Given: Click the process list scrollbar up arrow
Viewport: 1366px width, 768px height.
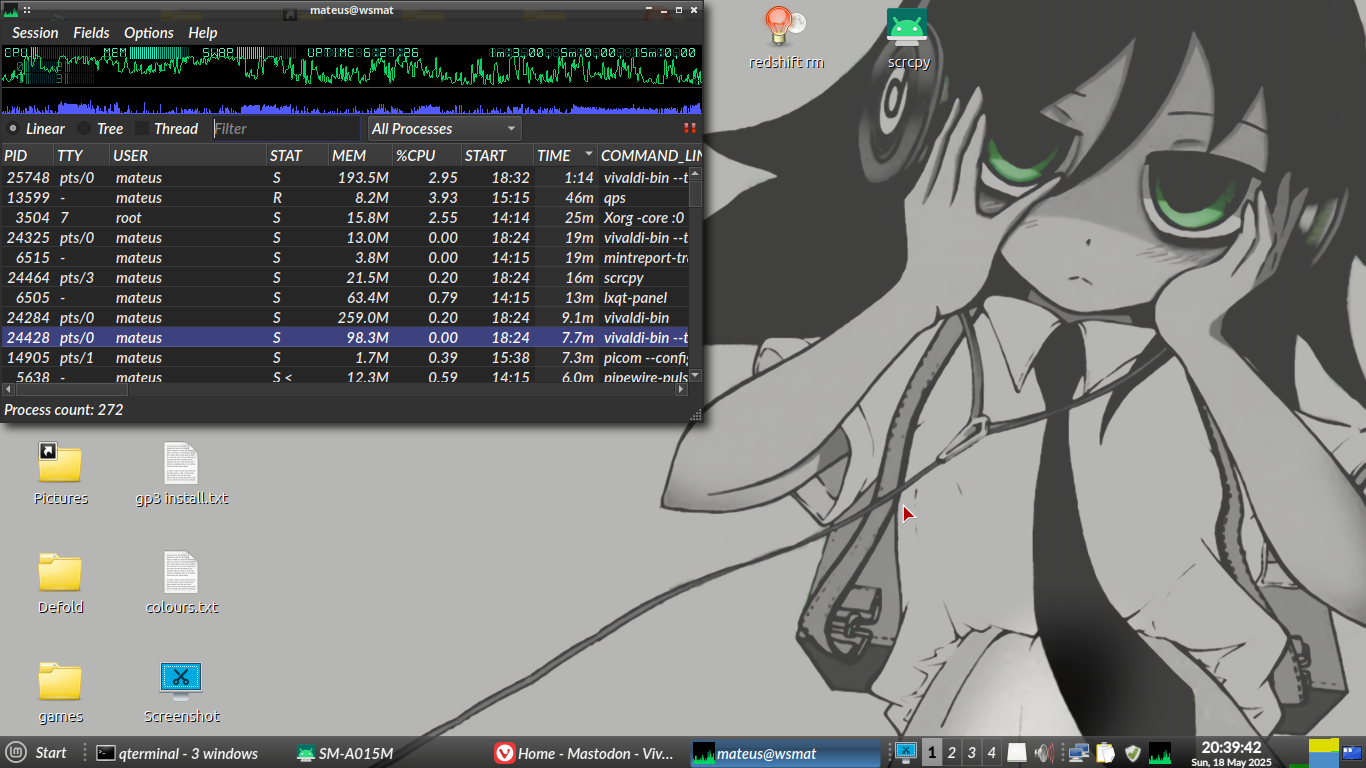Looking at the screenshot, I should click(696, 174).
